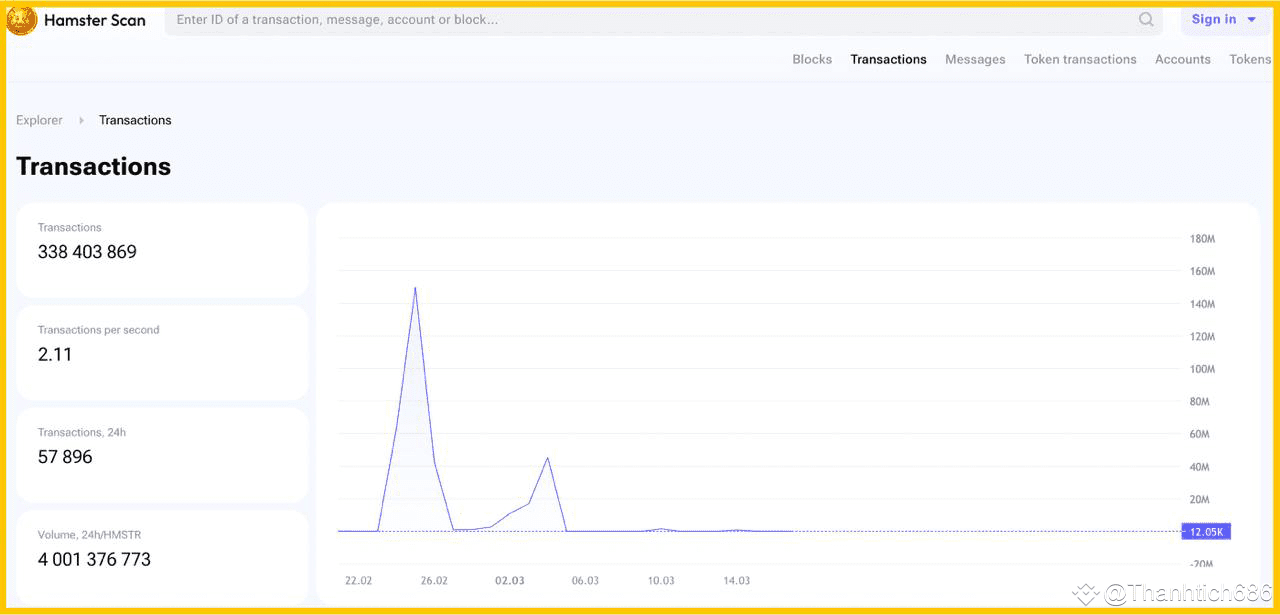Image resolution: width=1280 pixels, height=615 pixels.
Task: Click the 06.03 date axis label
Action: point(585,581)
